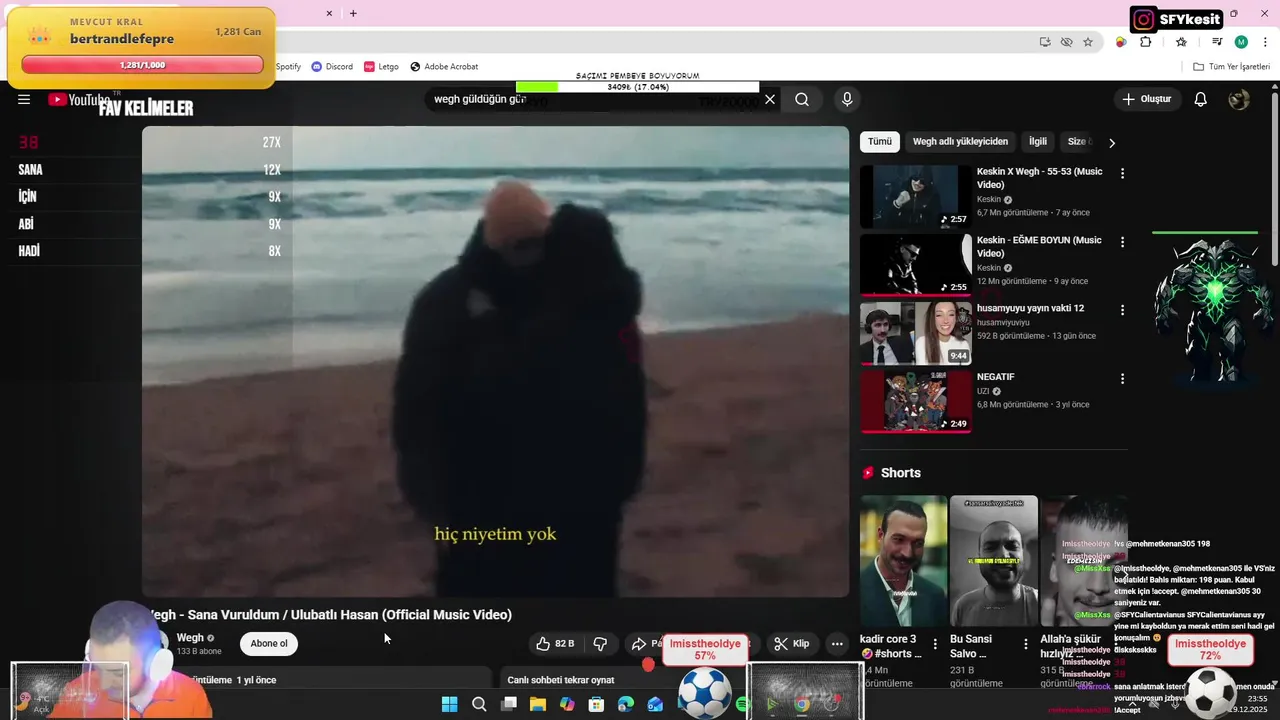Click the install app icon in address bar
1280x720 pixels.
1045,42
